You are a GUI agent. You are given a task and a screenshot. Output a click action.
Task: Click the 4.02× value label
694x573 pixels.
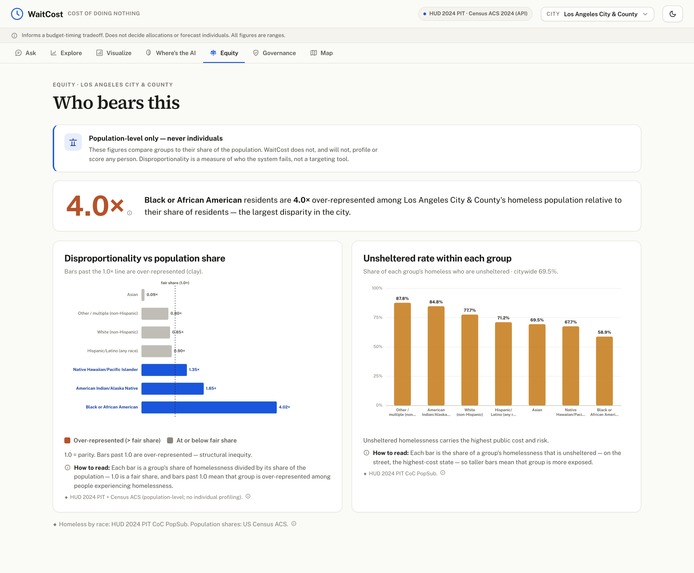click(x=284, y=407)
